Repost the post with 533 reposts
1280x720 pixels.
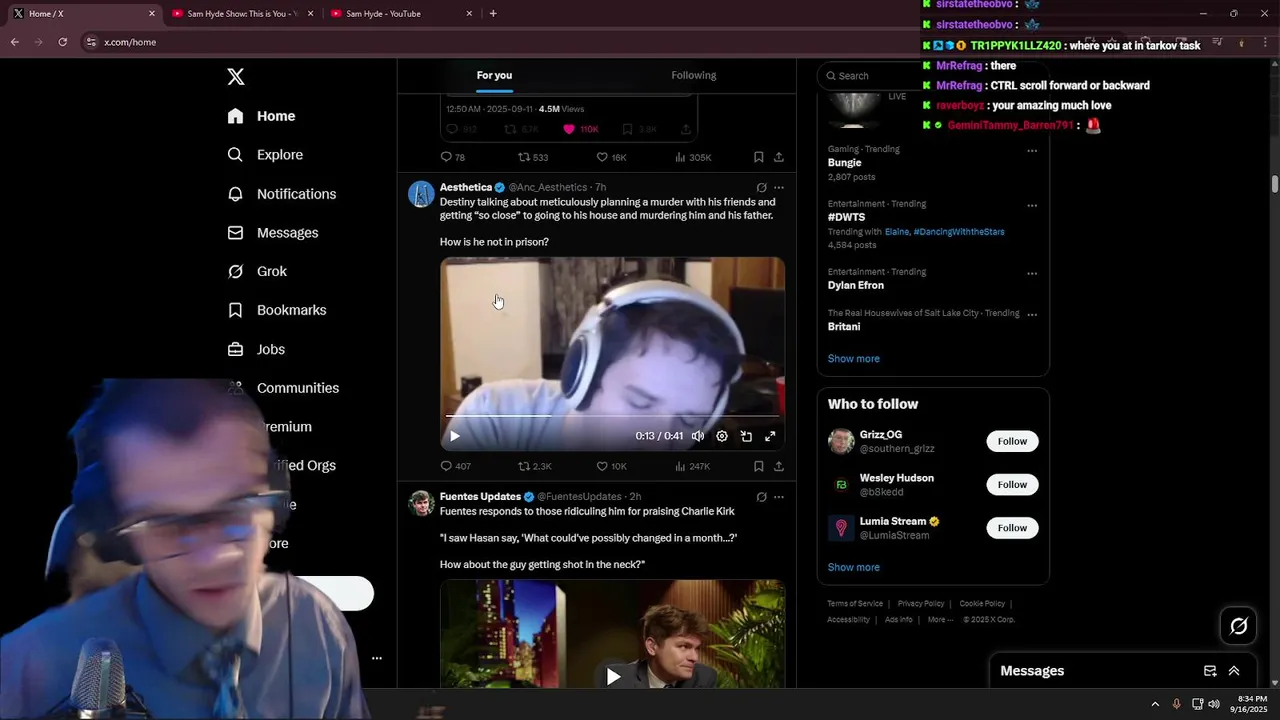click(x=533, y=157)
